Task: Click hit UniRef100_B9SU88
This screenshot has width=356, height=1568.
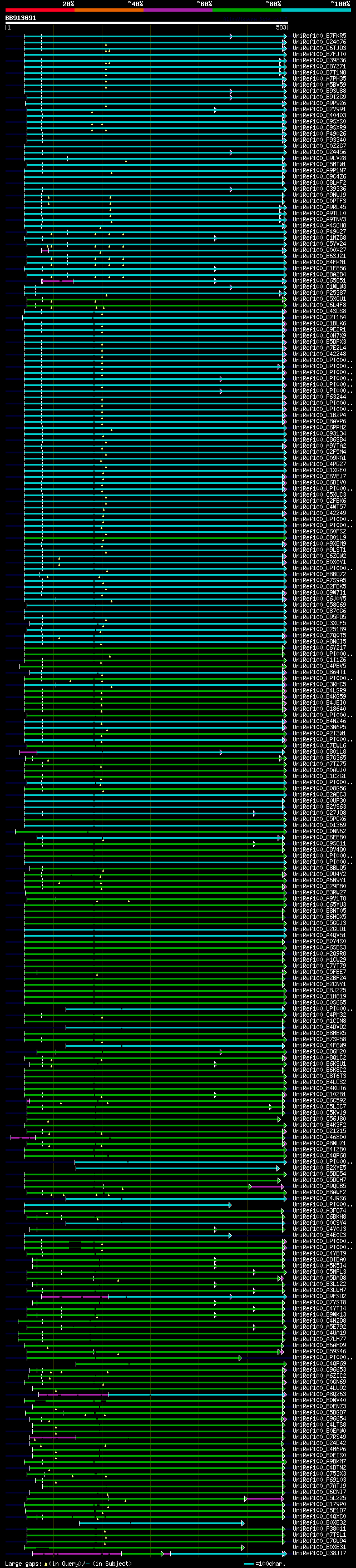Action: coord(319,91)
